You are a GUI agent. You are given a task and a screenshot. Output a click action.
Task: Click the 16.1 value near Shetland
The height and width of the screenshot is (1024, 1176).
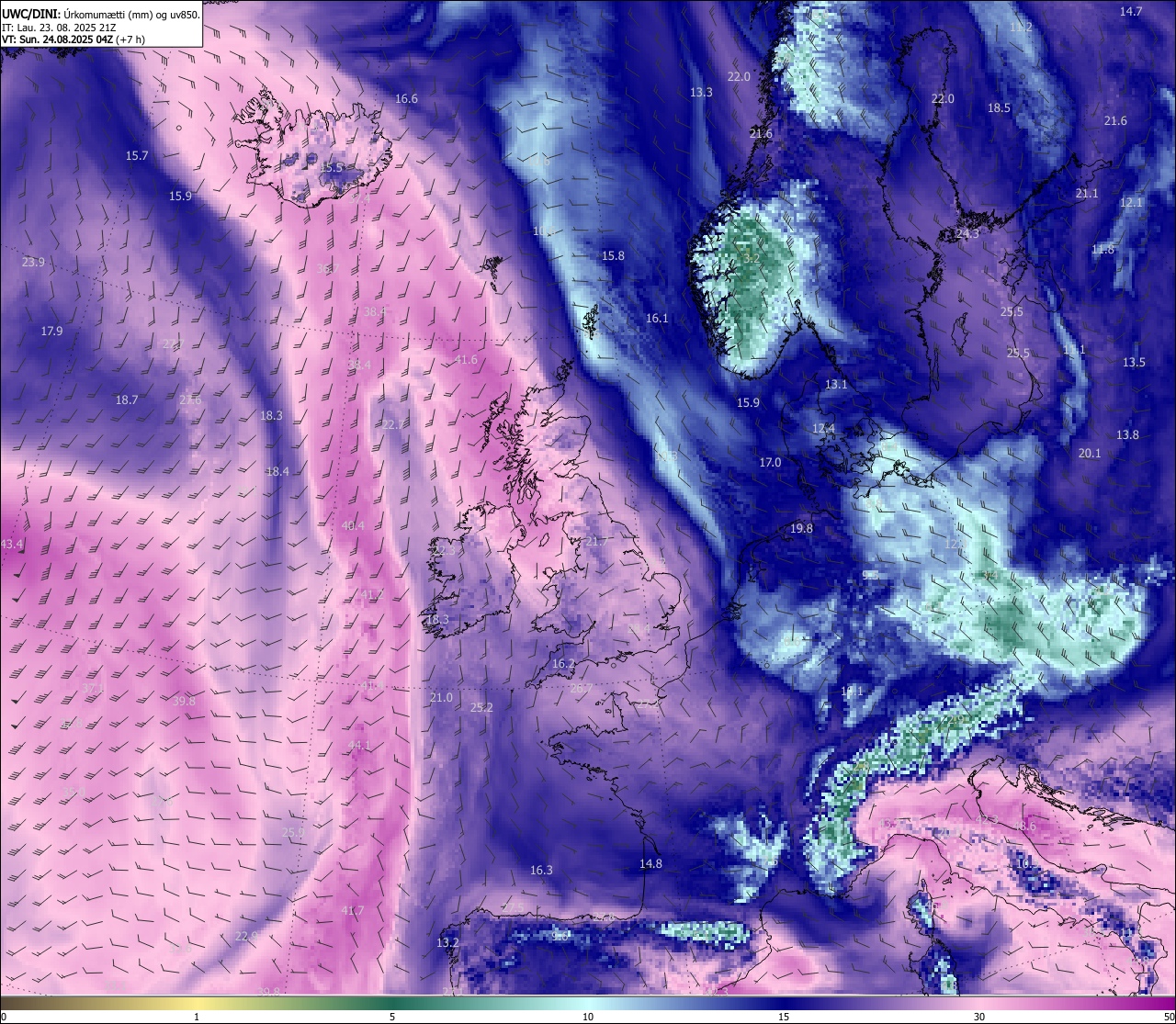tap(657, 319)
